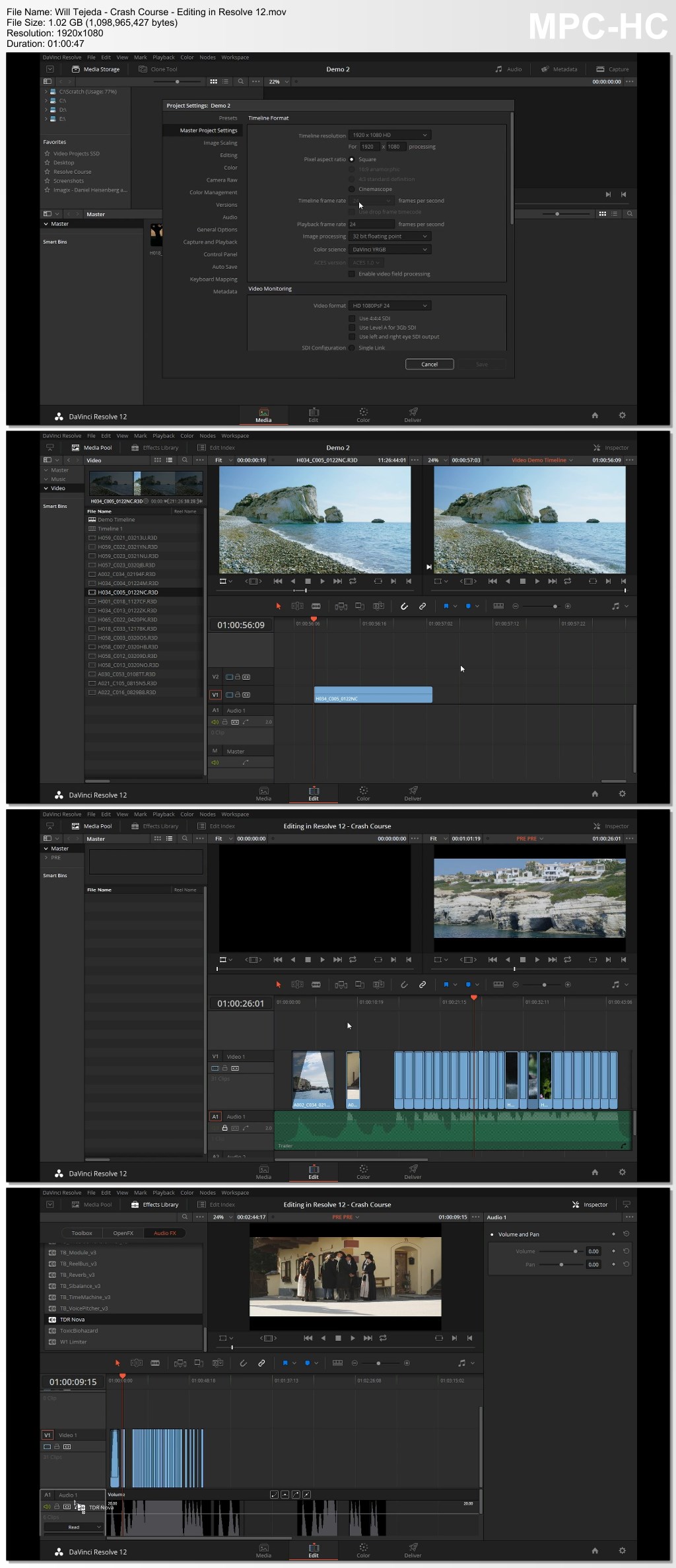Select the Single Link SDI configuration radio
Viewport: 676px width, 1568px height.
click(352, 348)
